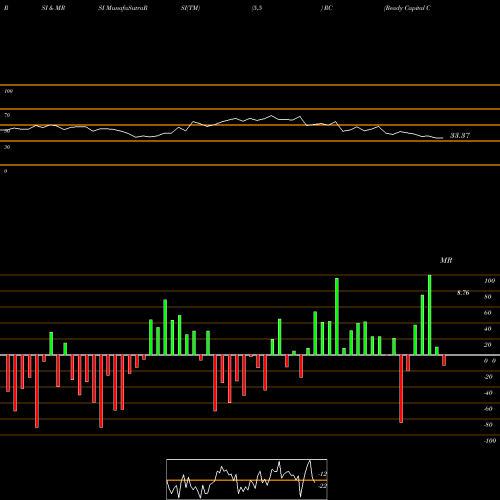
Task: Click the right end of the white RSI line
Action: tap(442, 138)
